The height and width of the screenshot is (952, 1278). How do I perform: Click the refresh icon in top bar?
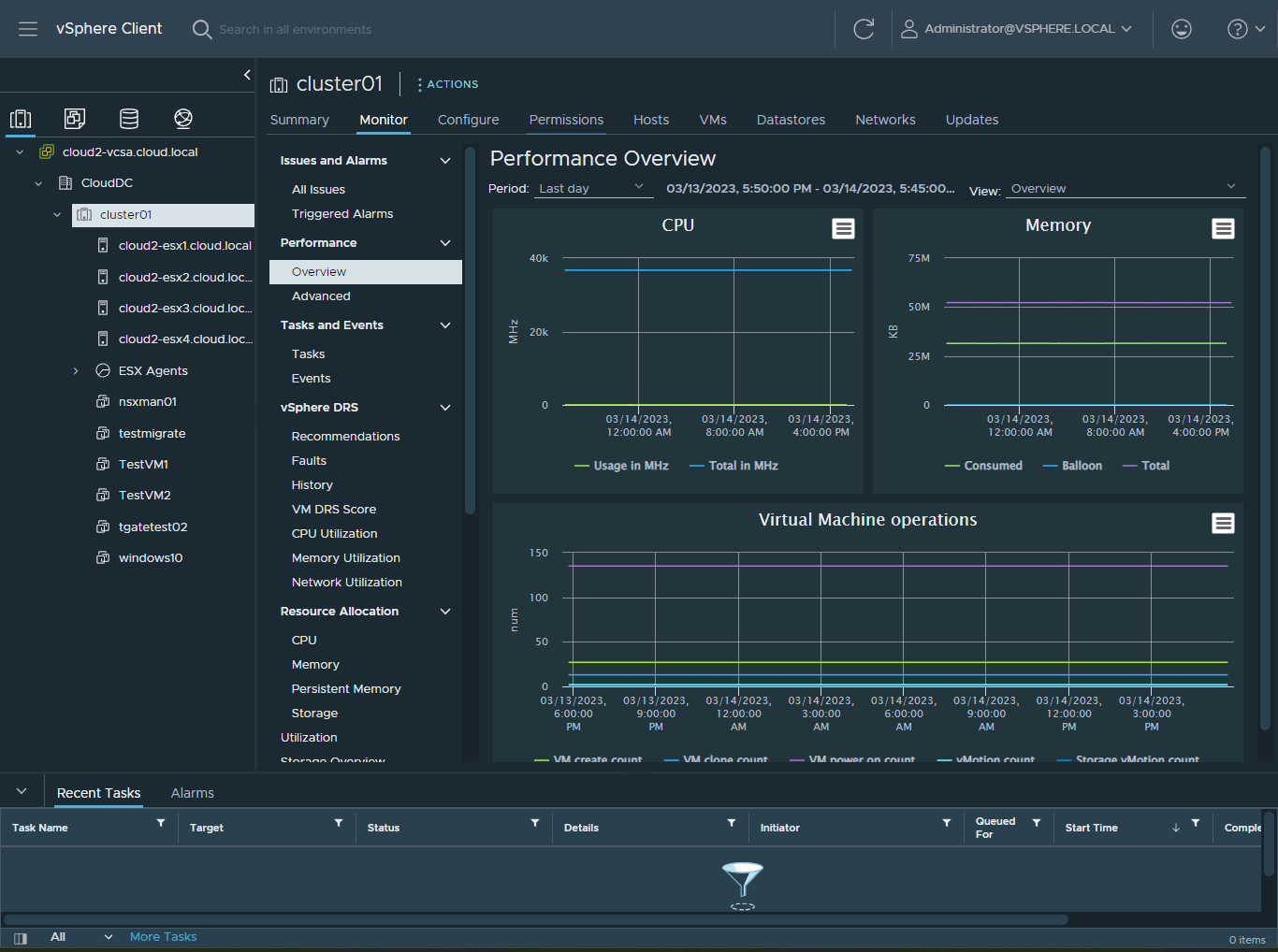pyautogui.click(x=864, y=29)
